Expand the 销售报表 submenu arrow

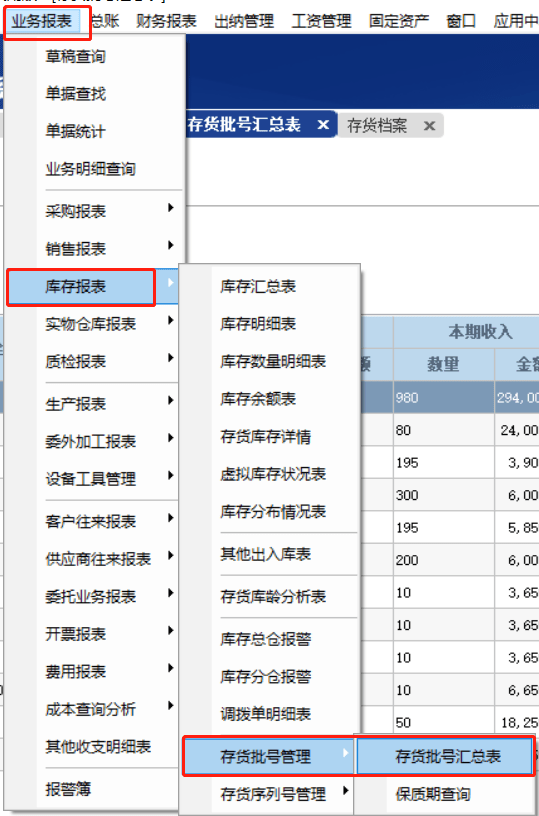click(x=171, y=245)
